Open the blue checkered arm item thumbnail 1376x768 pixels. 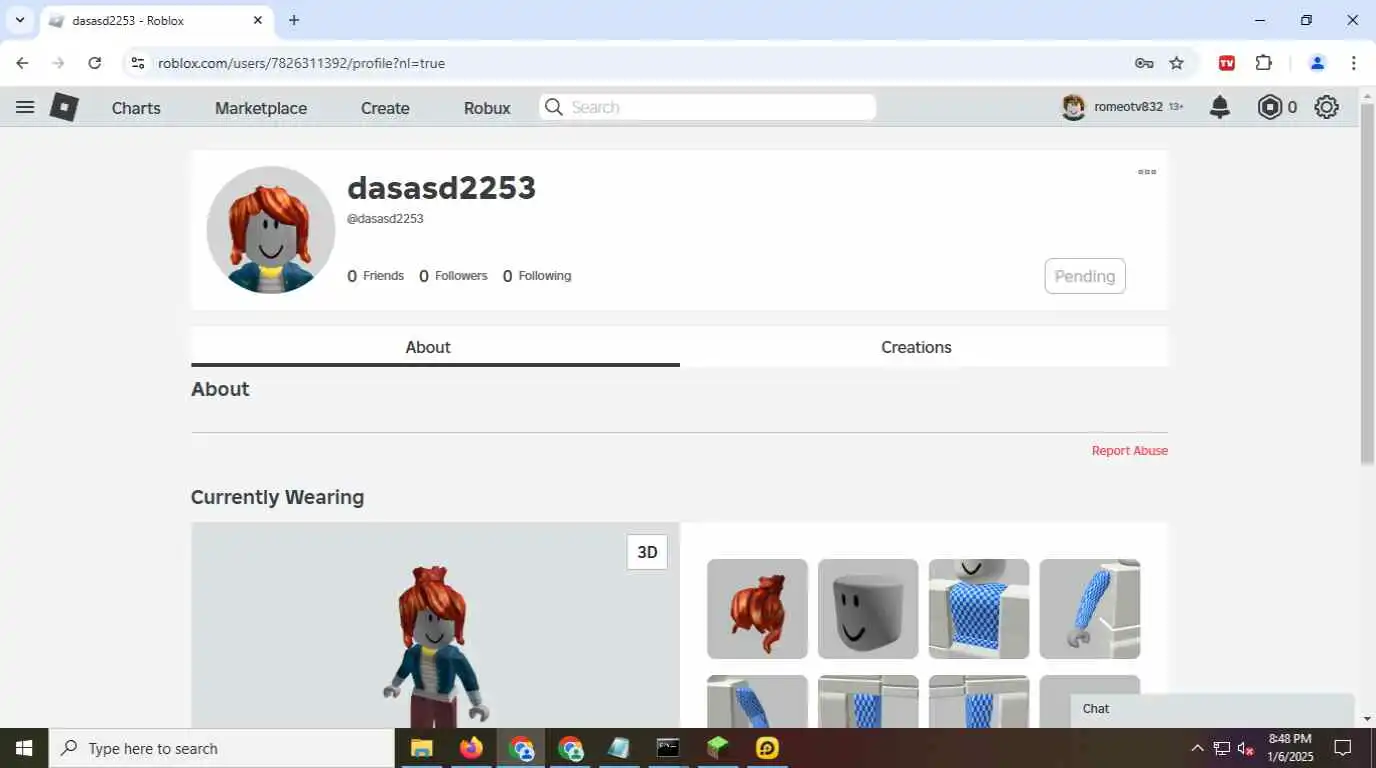coord(1090,609)
